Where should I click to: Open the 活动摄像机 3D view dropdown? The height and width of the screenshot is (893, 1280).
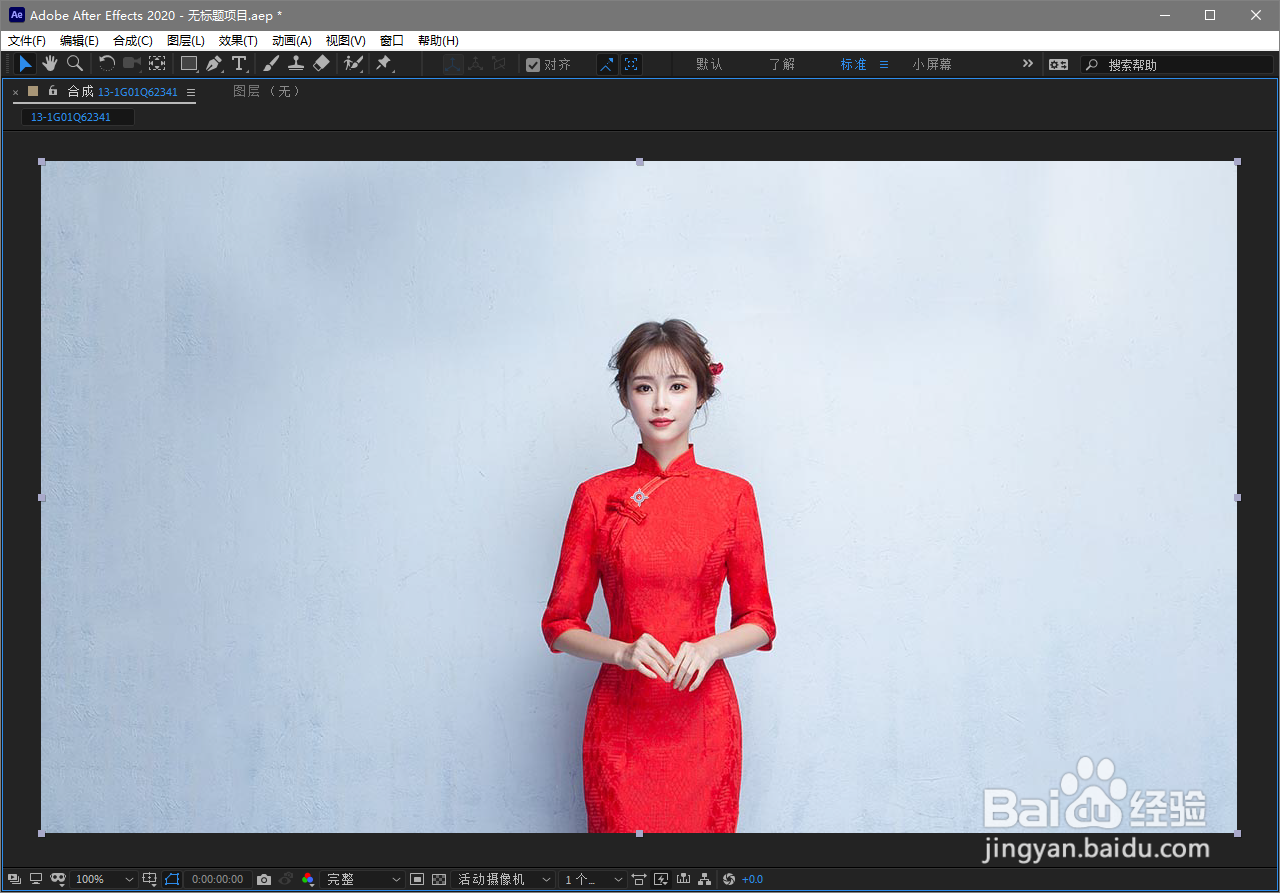pyautogui.click(x=504, y=879)
